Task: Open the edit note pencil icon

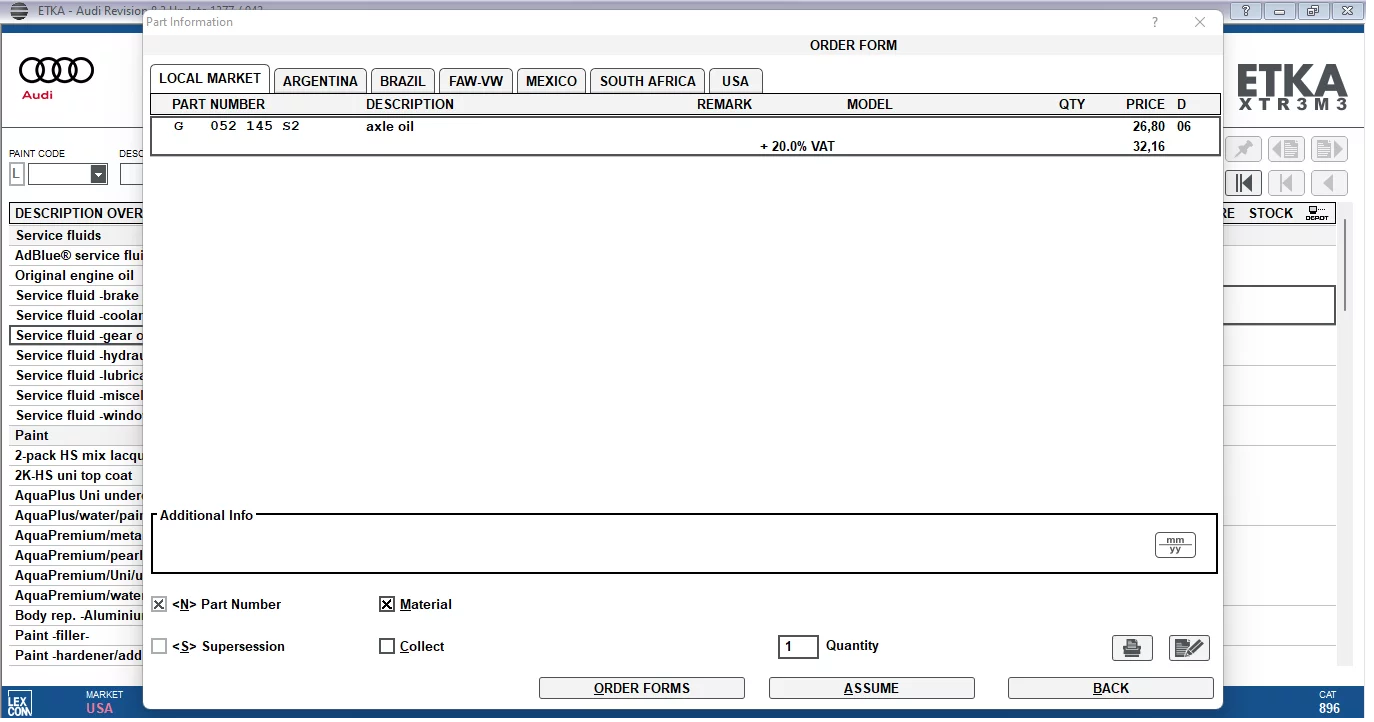Action: pyautogui.click(x=1189, y=648)
